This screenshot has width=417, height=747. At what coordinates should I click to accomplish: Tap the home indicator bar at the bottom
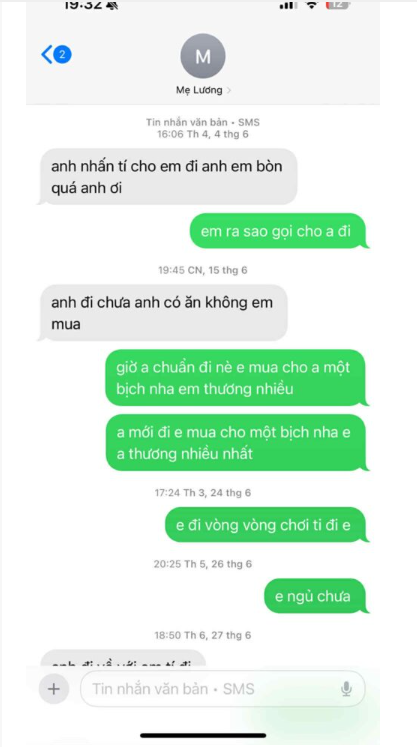pyautogui.click(x=203, y=735)
